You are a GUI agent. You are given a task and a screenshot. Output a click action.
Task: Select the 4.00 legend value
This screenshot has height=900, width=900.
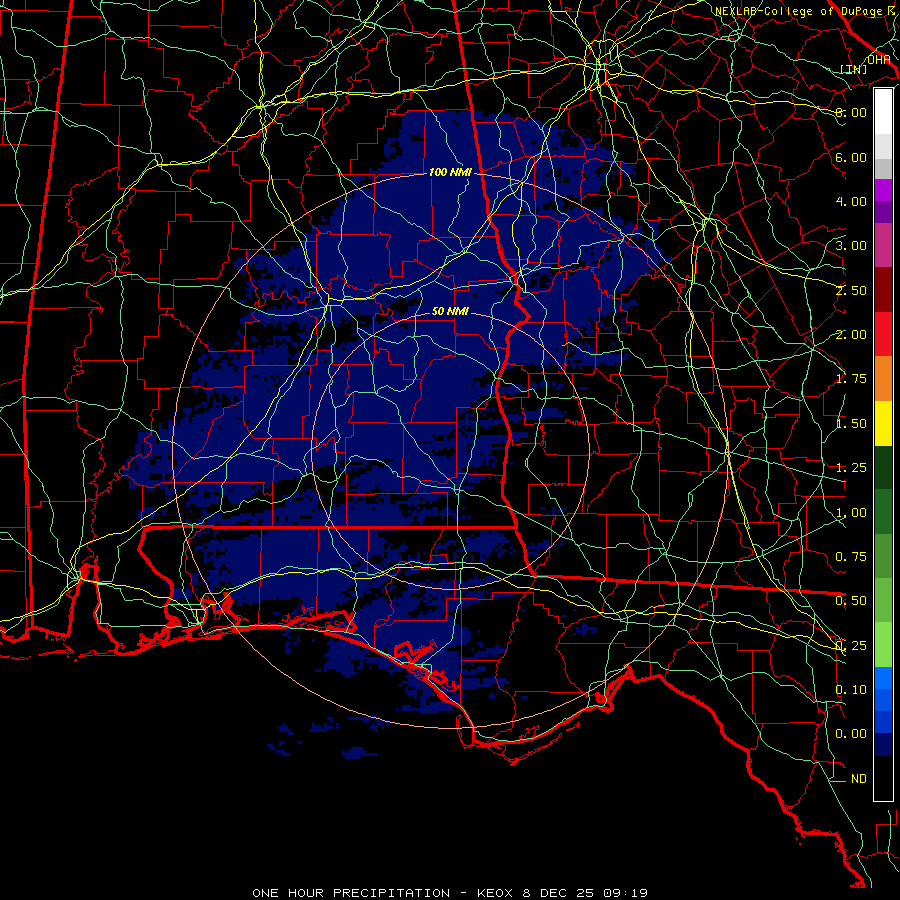point(851,201)
